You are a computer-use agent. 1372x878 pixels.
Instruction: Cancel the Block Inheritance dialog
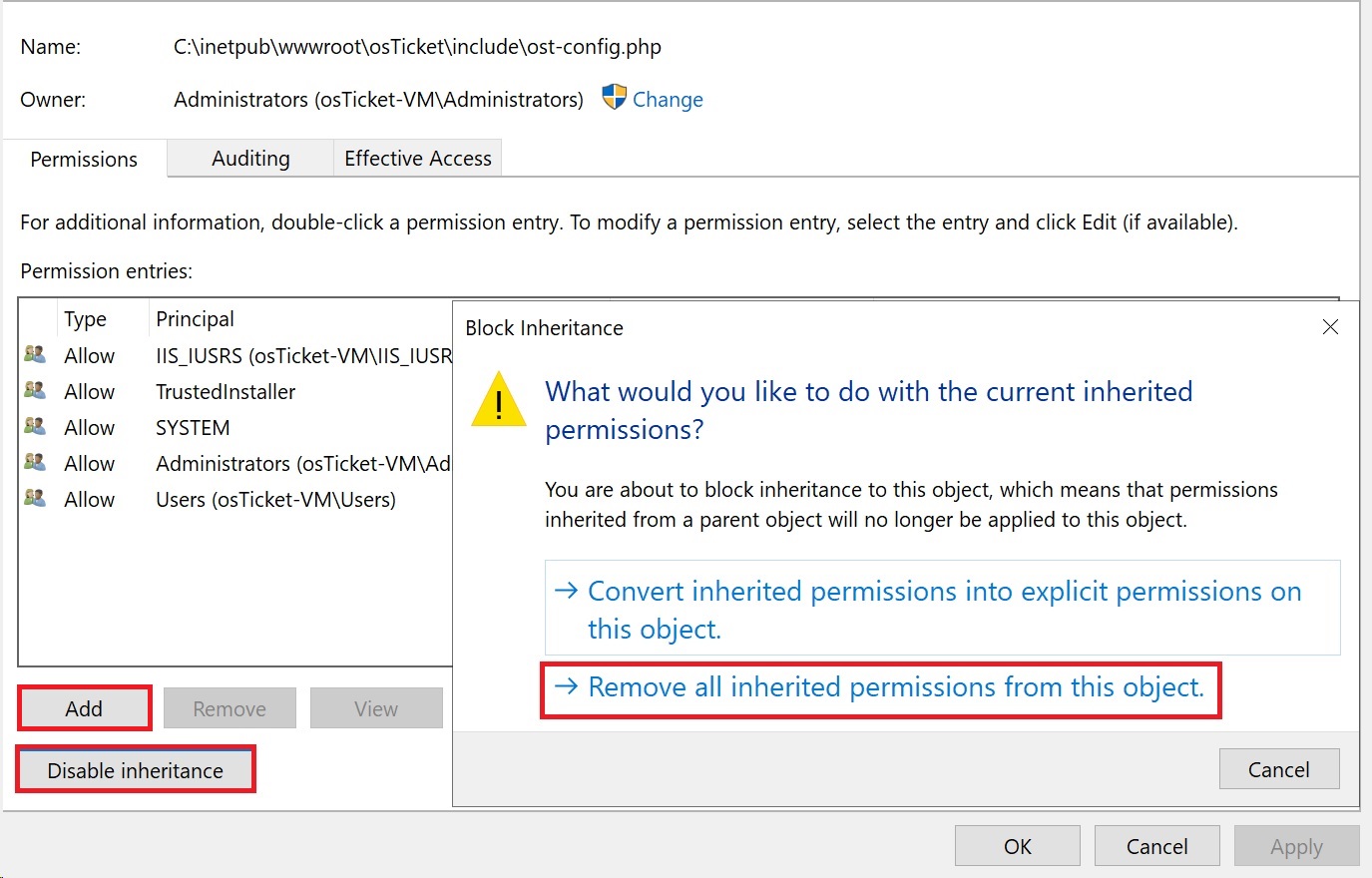tap(1279, 769)
